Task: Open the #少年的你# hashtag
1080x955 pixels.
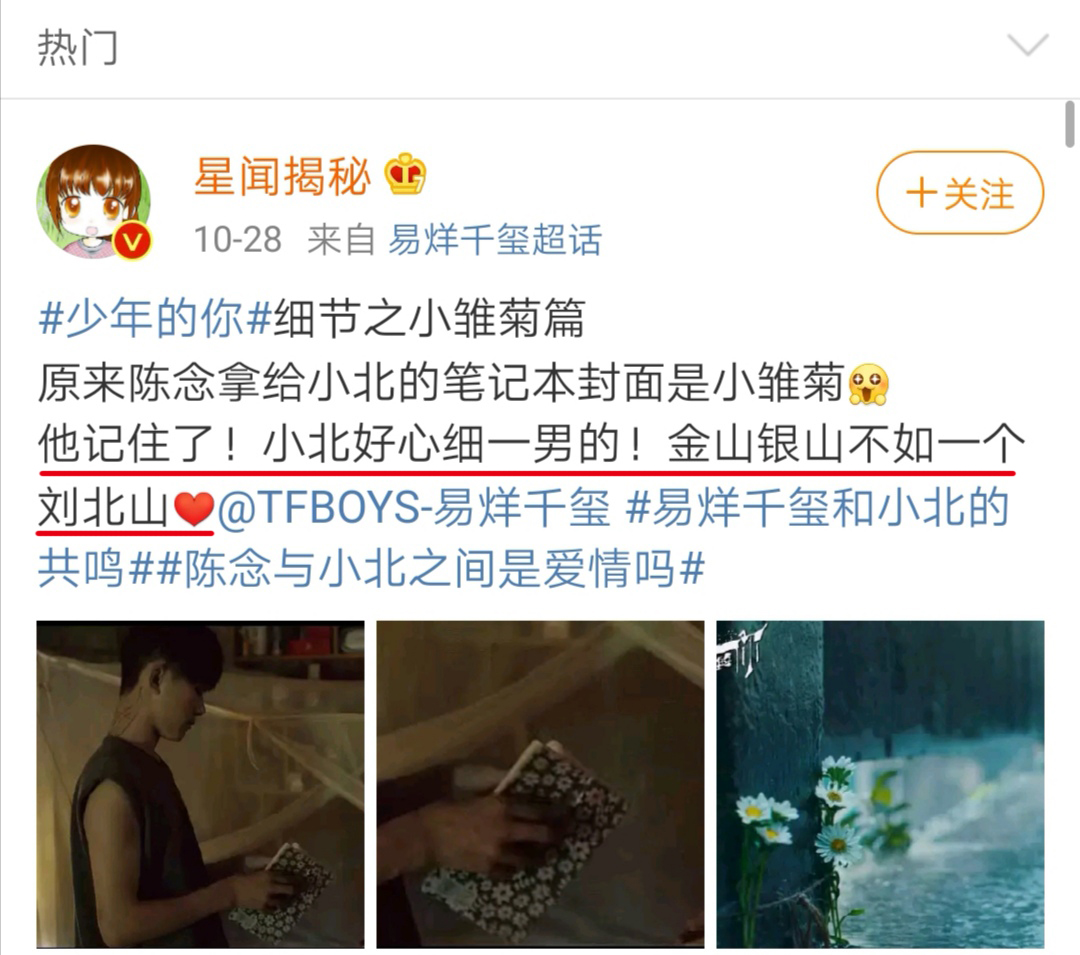Action: point(155,319)
